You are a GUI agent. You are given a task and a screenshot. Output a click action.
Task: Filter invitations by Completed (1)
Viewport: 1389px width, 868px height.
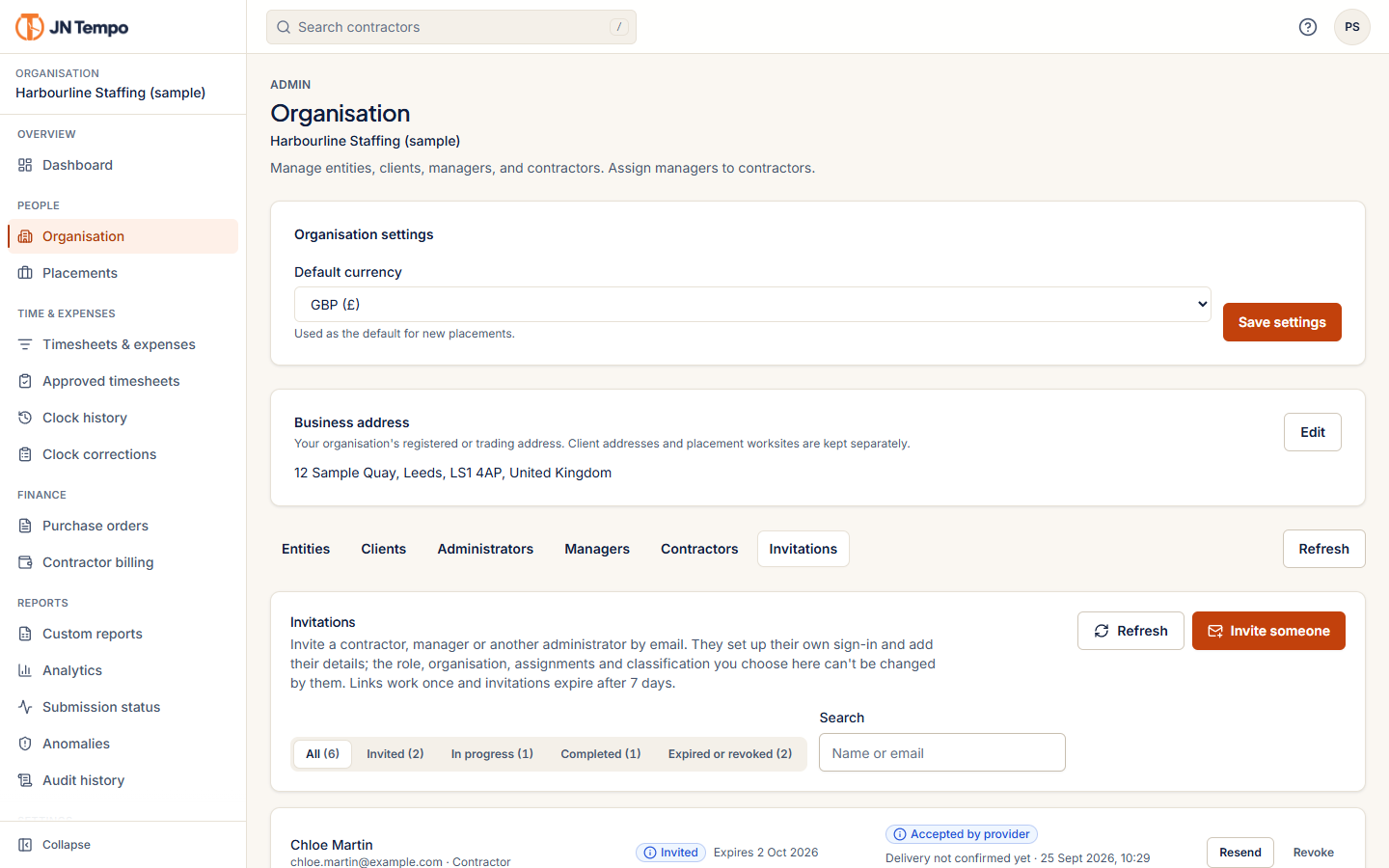[x=601, y=754]
